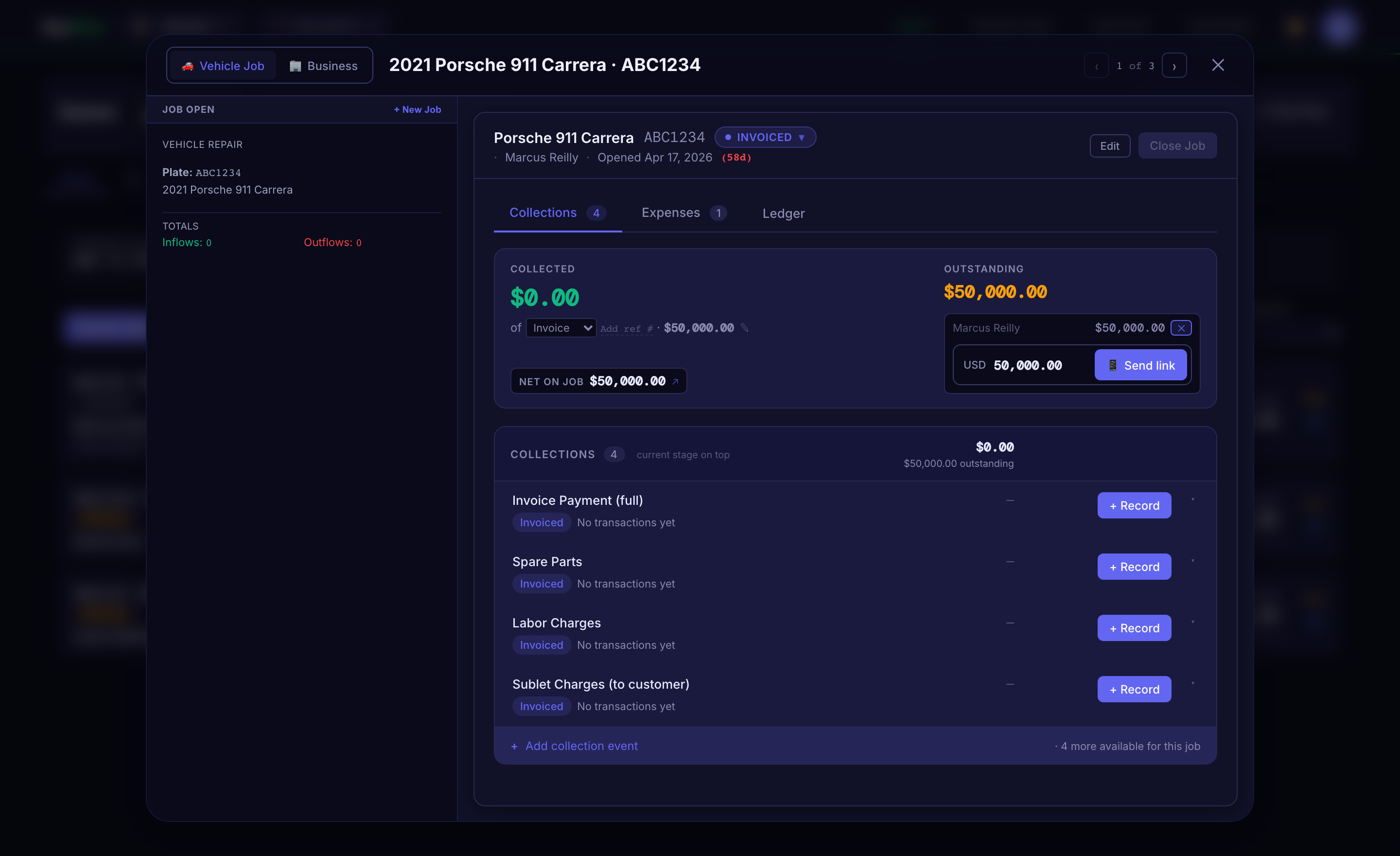This screenshot has width=1400, height=856.
Task: Expand the Sublet Charges (to customer) row
Action: [1192, 684]
